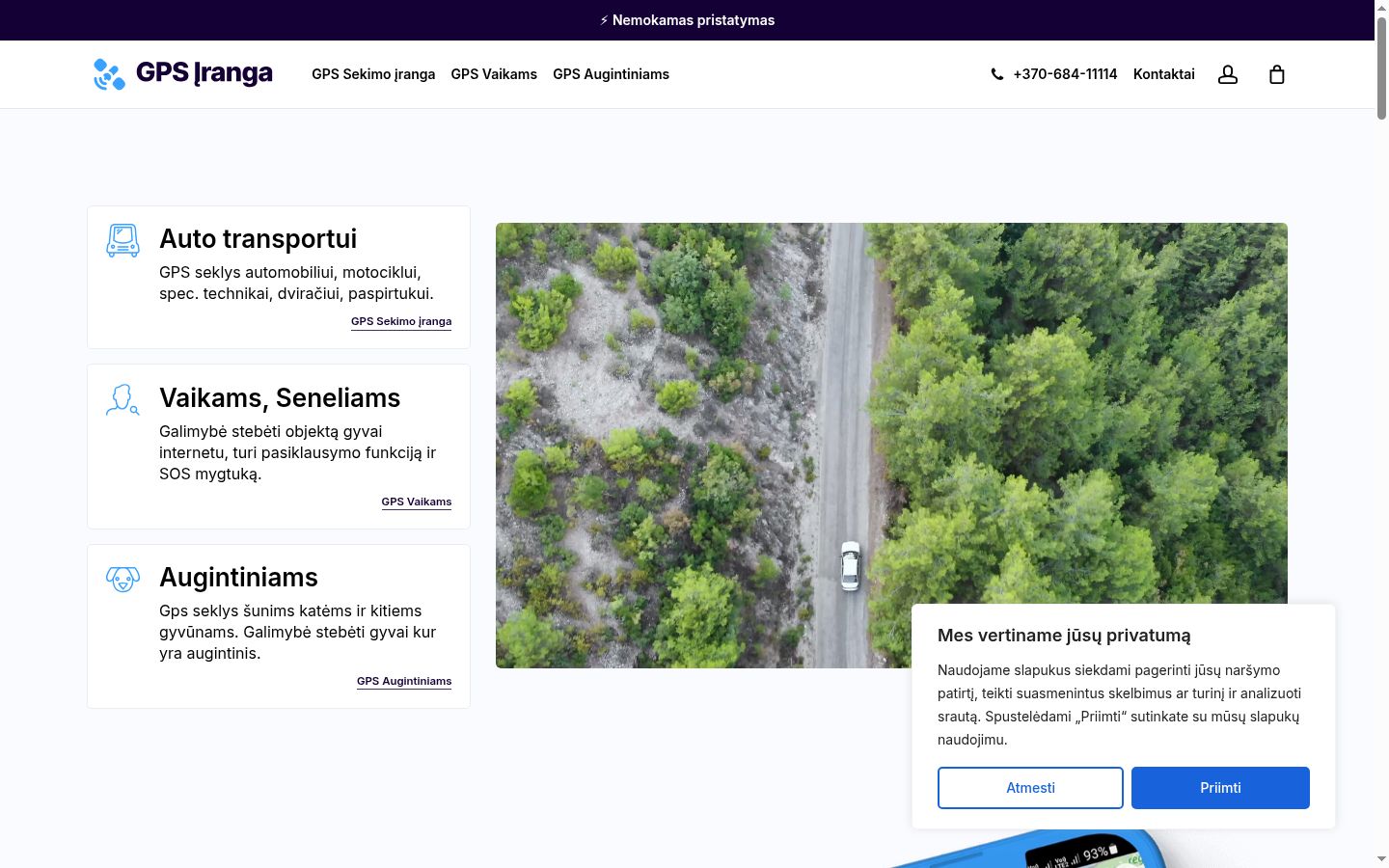Click the Mes vertiname jūsų privatumą title

[x=1064, y=636]
